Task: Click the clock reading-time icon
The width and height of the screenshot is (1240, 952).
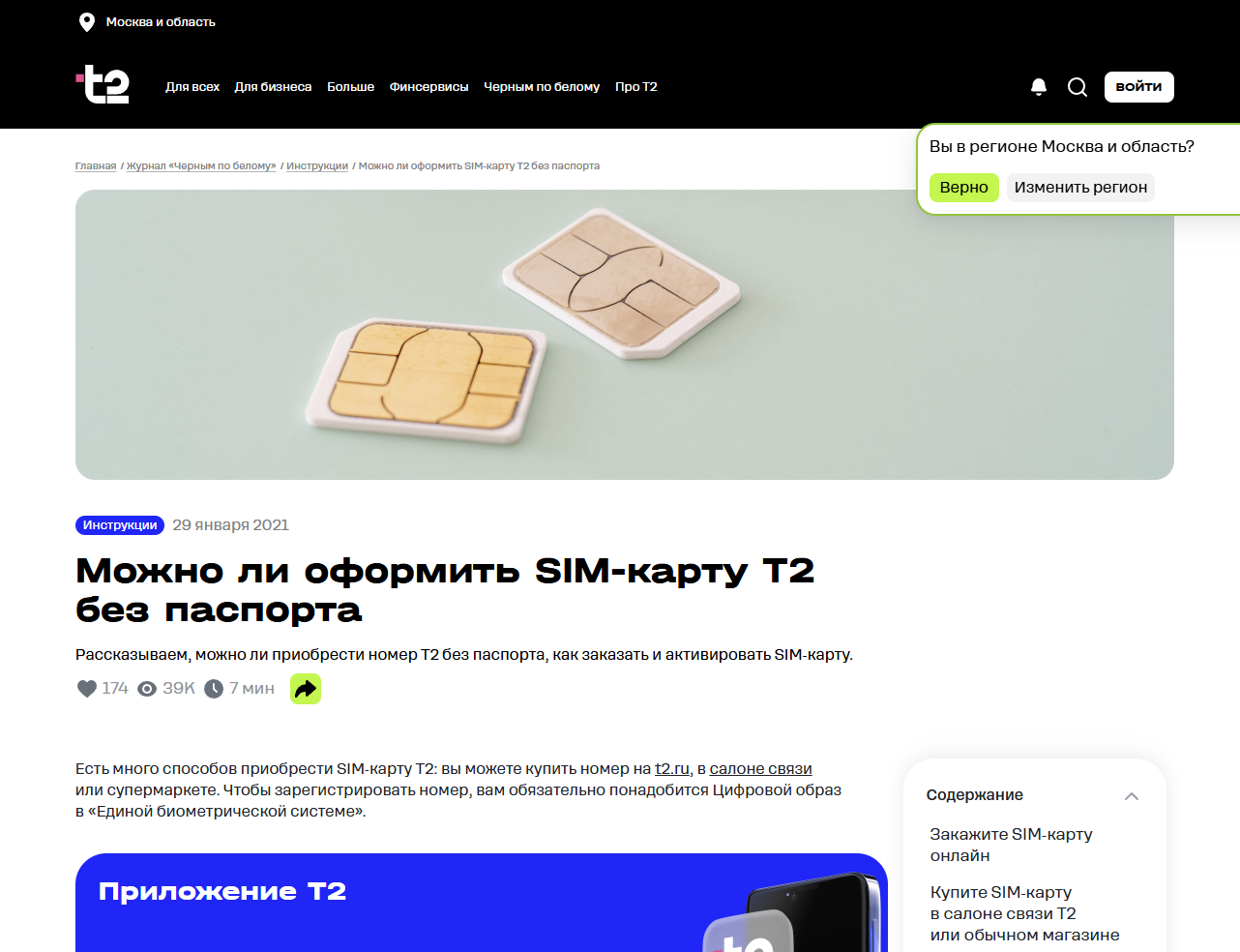Action: click(x=214, y=689)
